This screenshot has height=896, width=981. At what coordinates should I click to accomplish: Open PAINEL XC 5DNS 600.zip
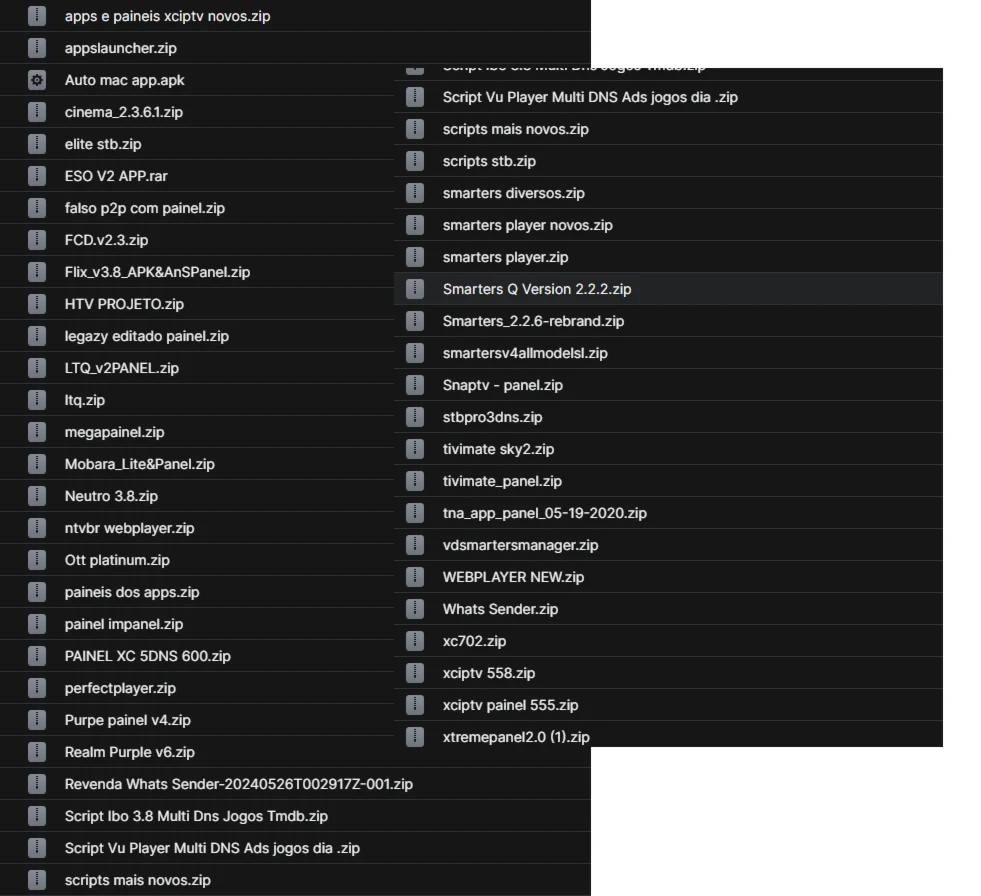coord(148,656)
